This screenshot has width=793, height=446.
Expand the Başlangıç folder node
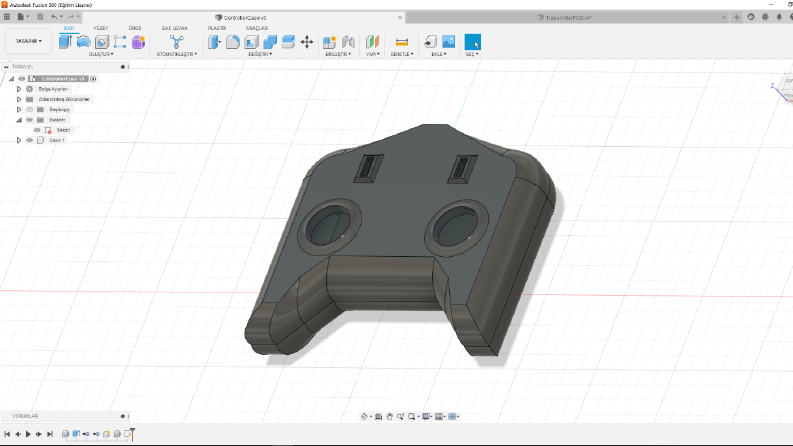(19, 109)
